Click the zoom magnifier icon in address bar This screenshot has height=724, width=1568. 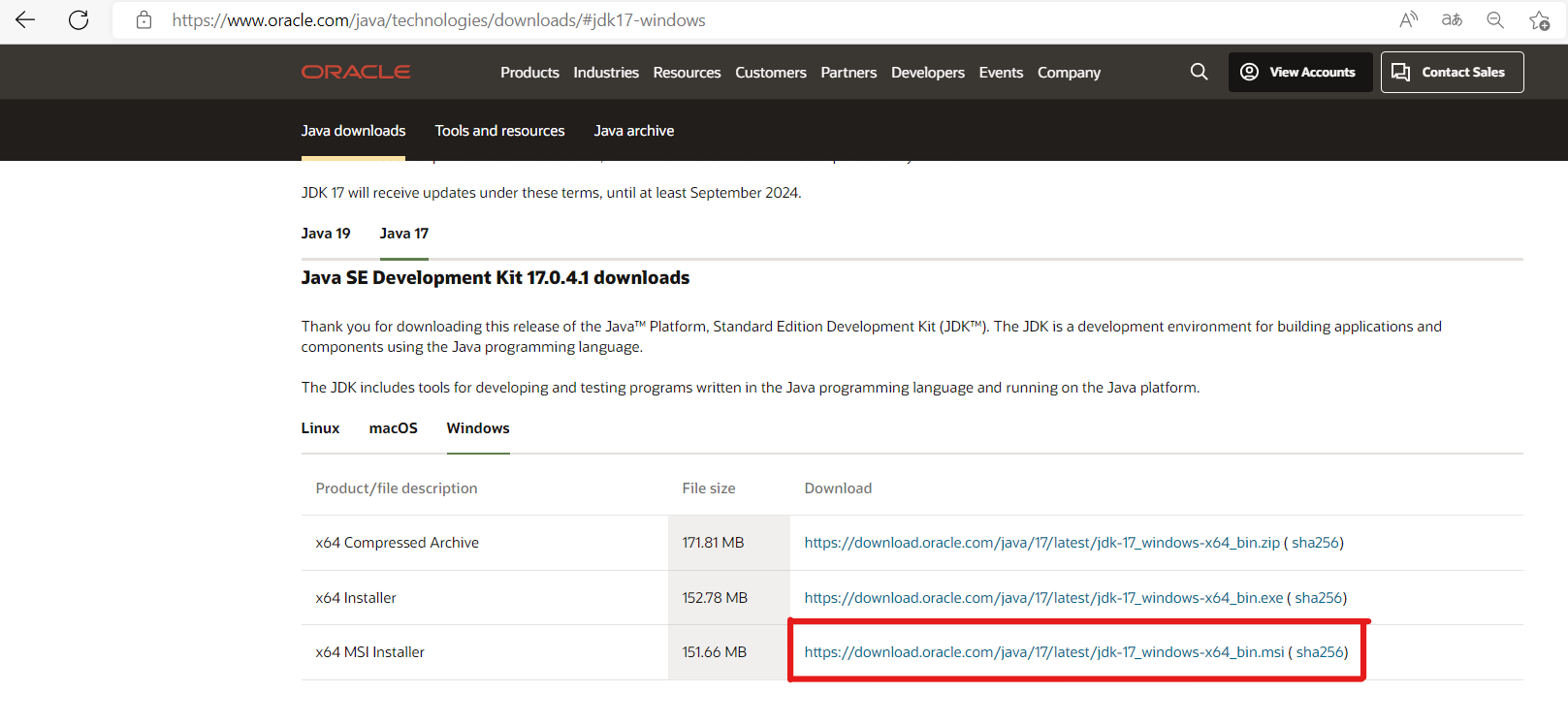click(1495, 19)
